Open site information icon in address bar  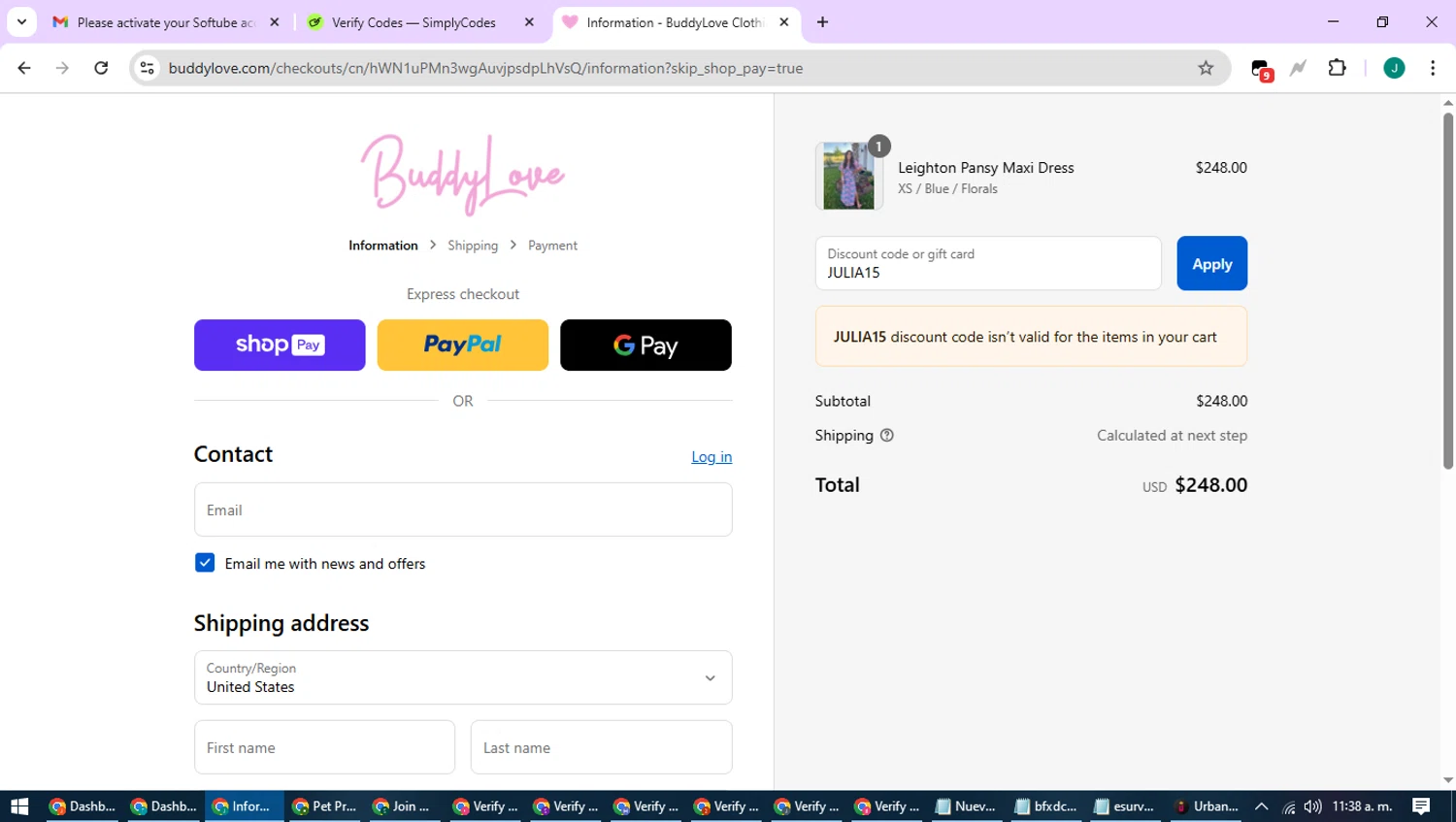148,68
